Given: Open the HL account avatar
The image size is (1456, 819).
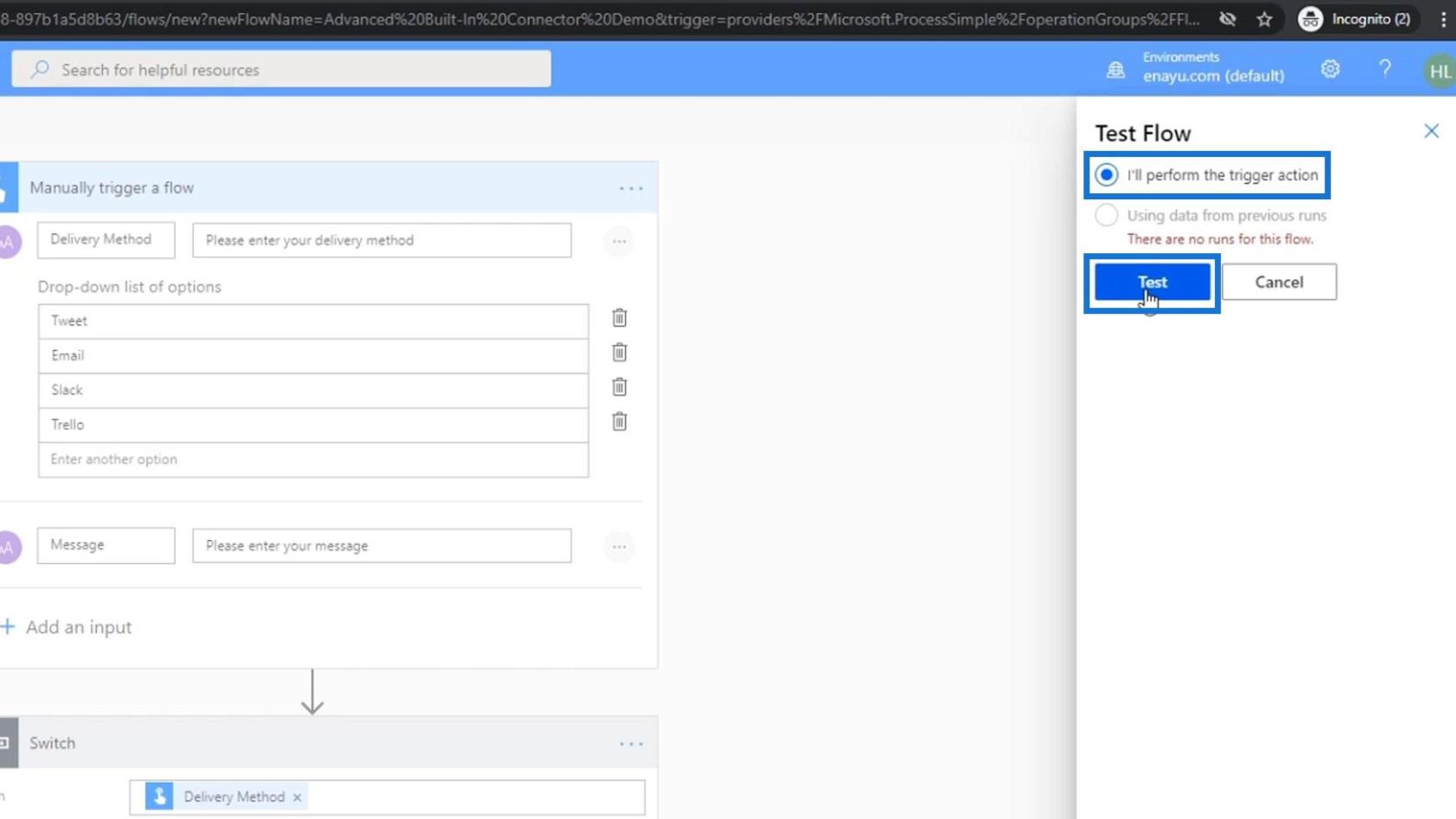Looking at the screenshot, I should [x=1440, y=71].
